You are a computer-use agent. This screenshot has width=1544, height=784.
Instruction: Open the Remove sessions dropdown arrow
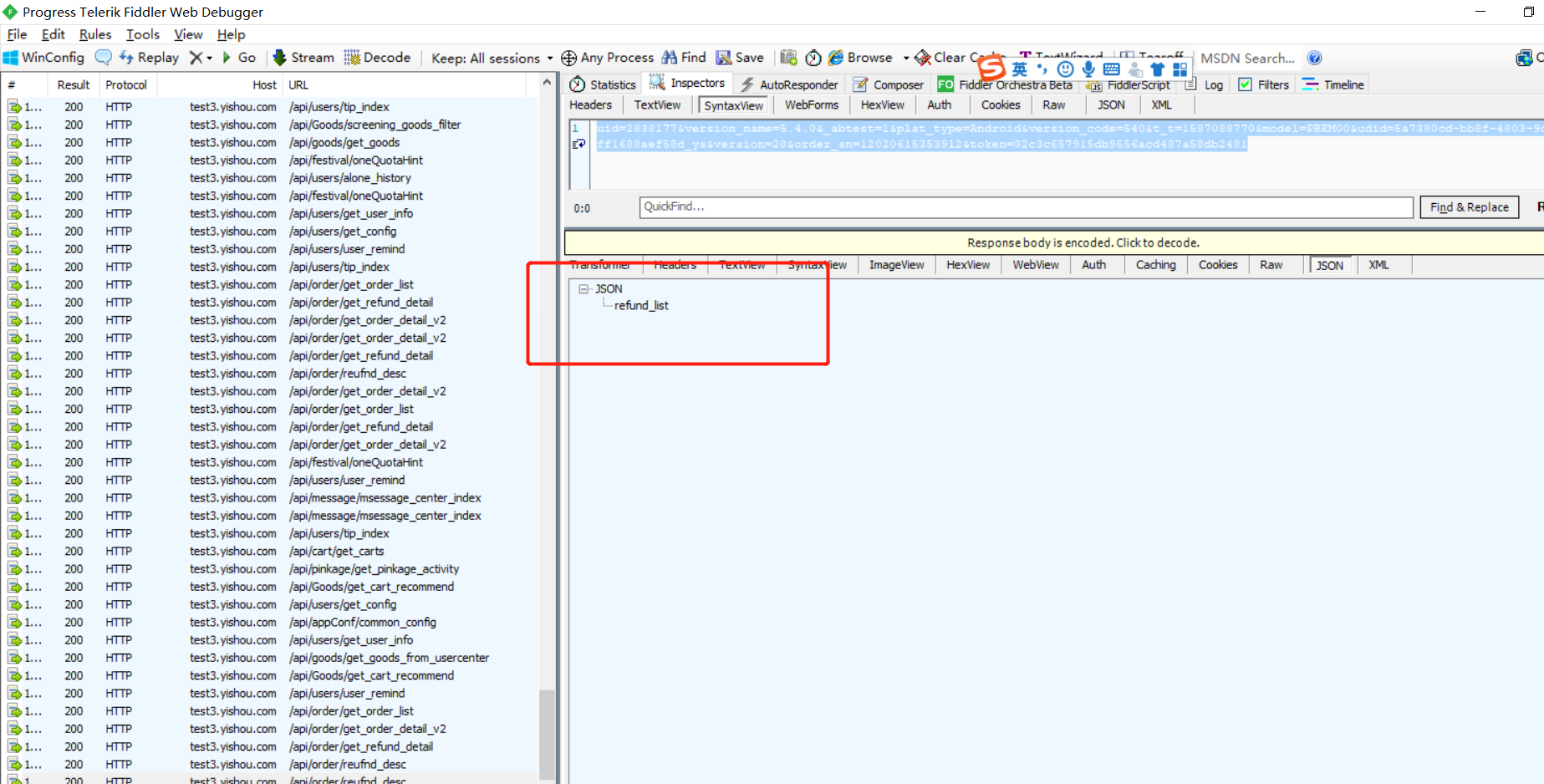pos(209,59)
